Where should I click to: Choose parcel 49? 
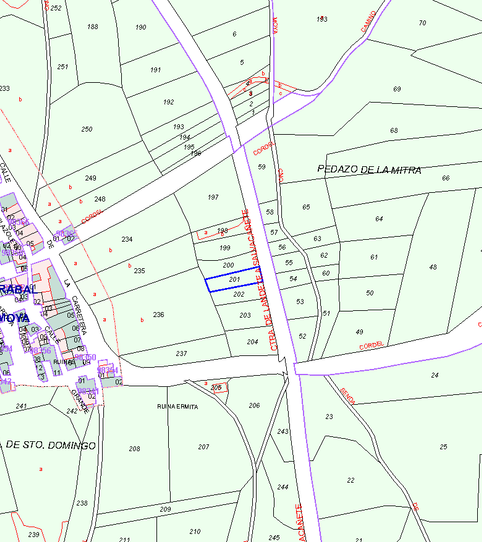pyautogui.click(x=359, y=332)
